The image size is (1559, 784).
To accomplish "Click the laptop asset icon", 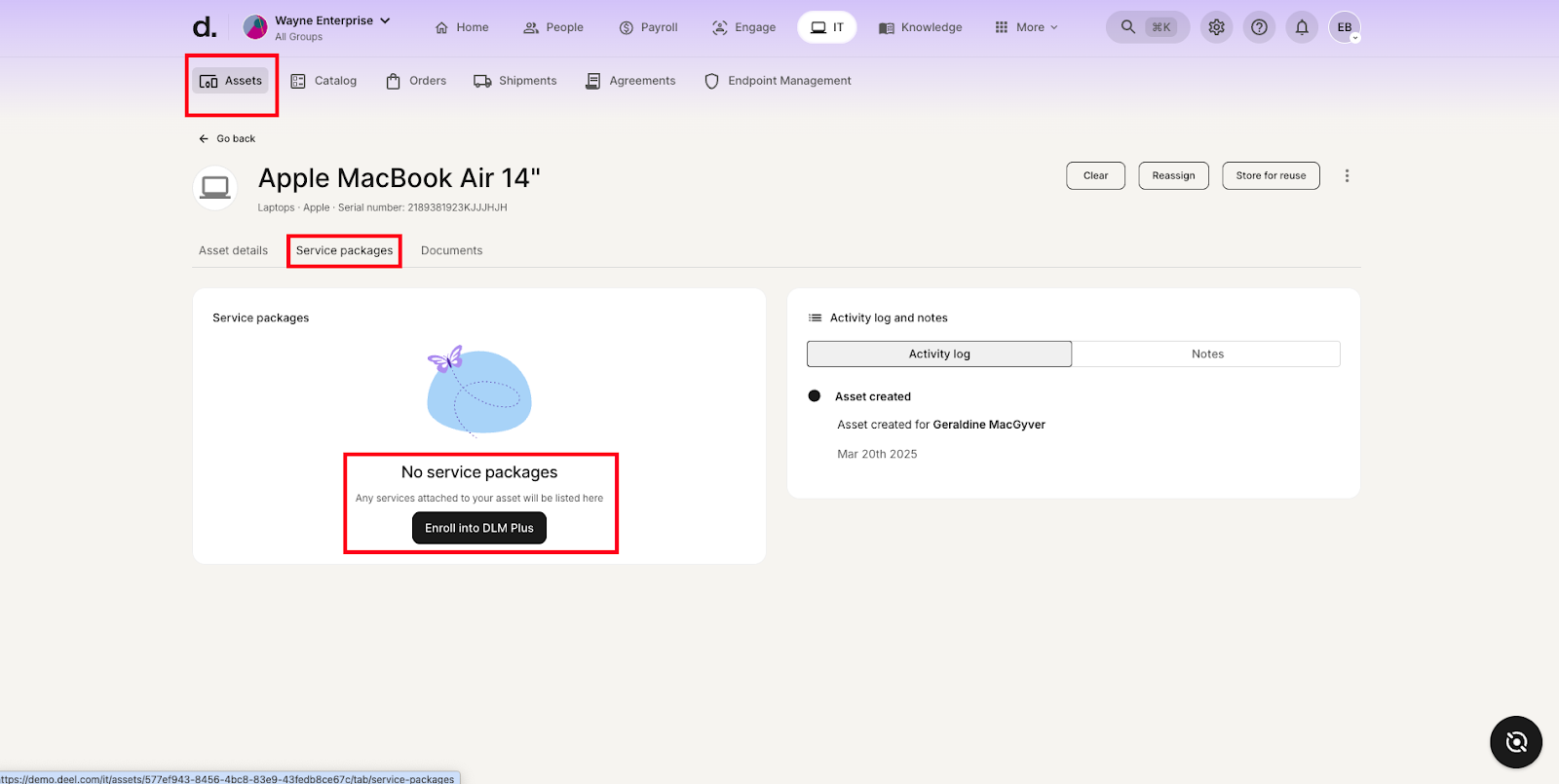I will point(215,187).
